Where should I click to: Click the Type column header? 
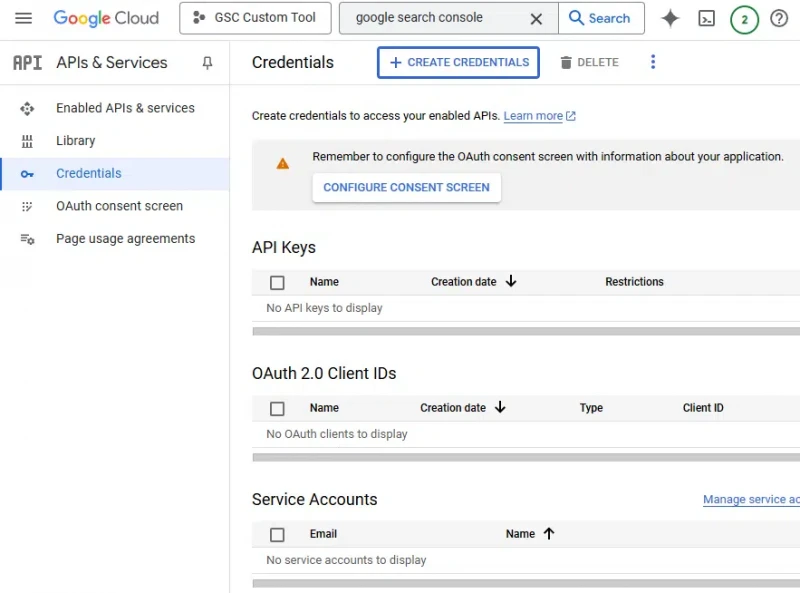click(591, 408)
